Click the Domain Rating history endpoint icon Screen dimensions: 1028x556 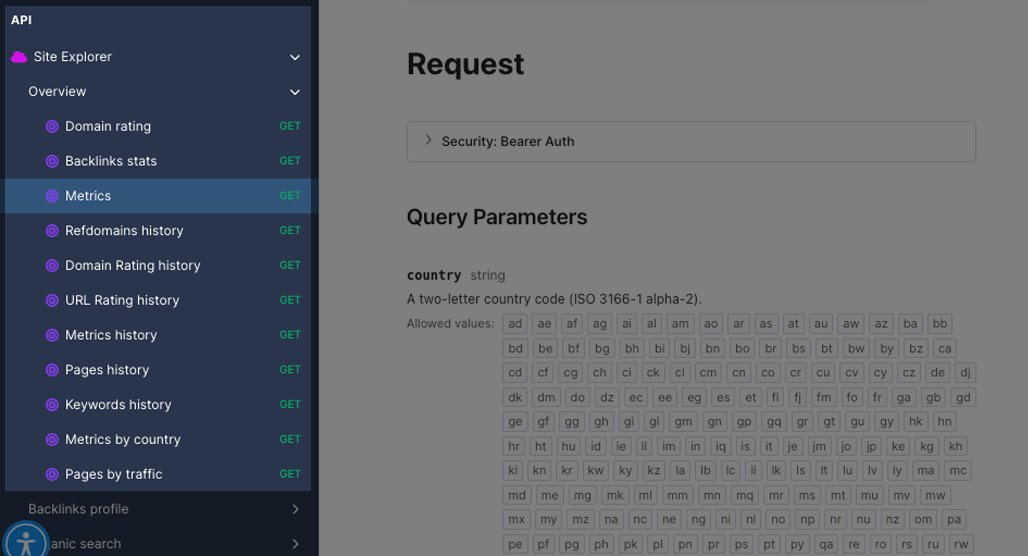click(x=52, y=266)
